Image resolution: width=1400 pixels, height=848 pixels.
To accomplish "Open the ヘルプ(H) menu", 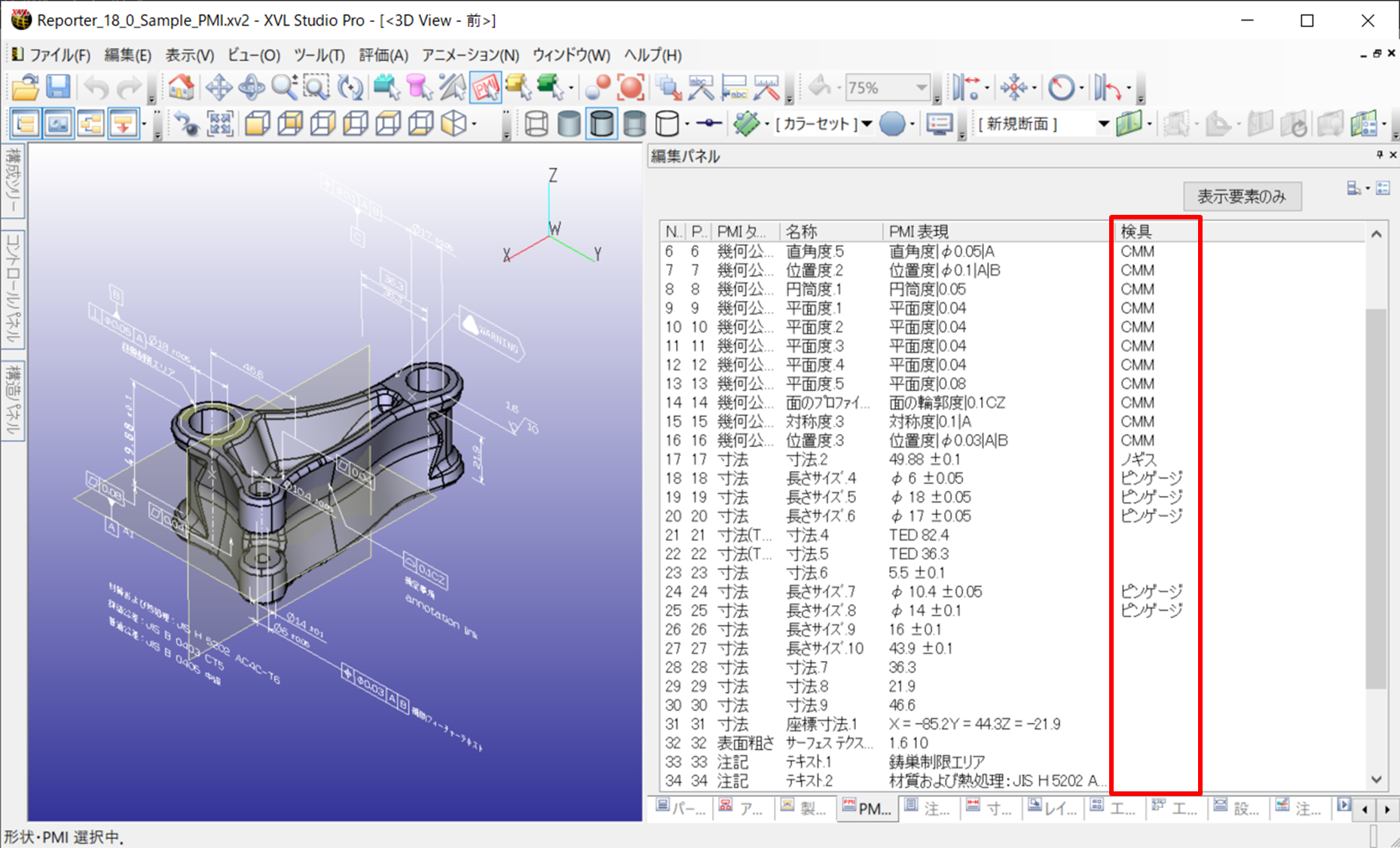I will click(x=653, y=55).
